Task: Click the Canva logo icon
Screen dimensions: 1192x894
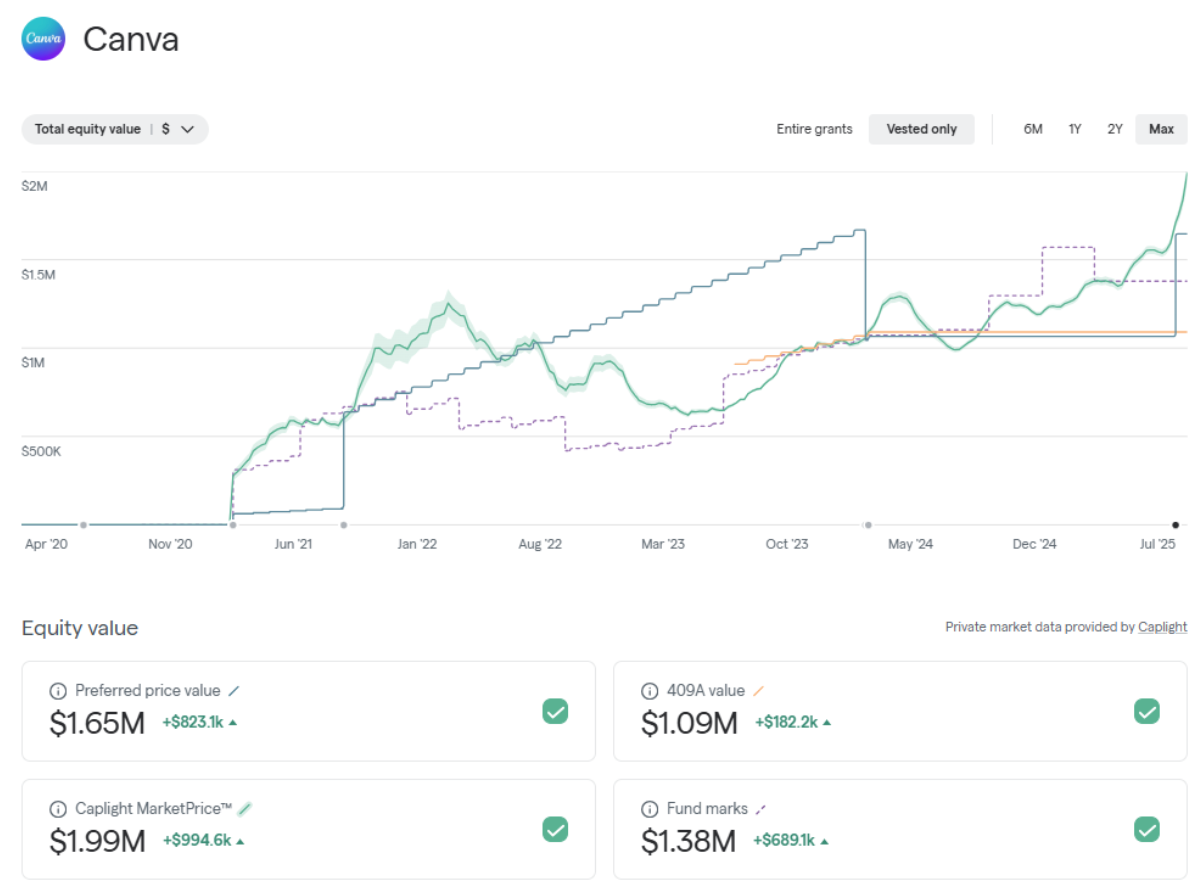Action: 43,40
